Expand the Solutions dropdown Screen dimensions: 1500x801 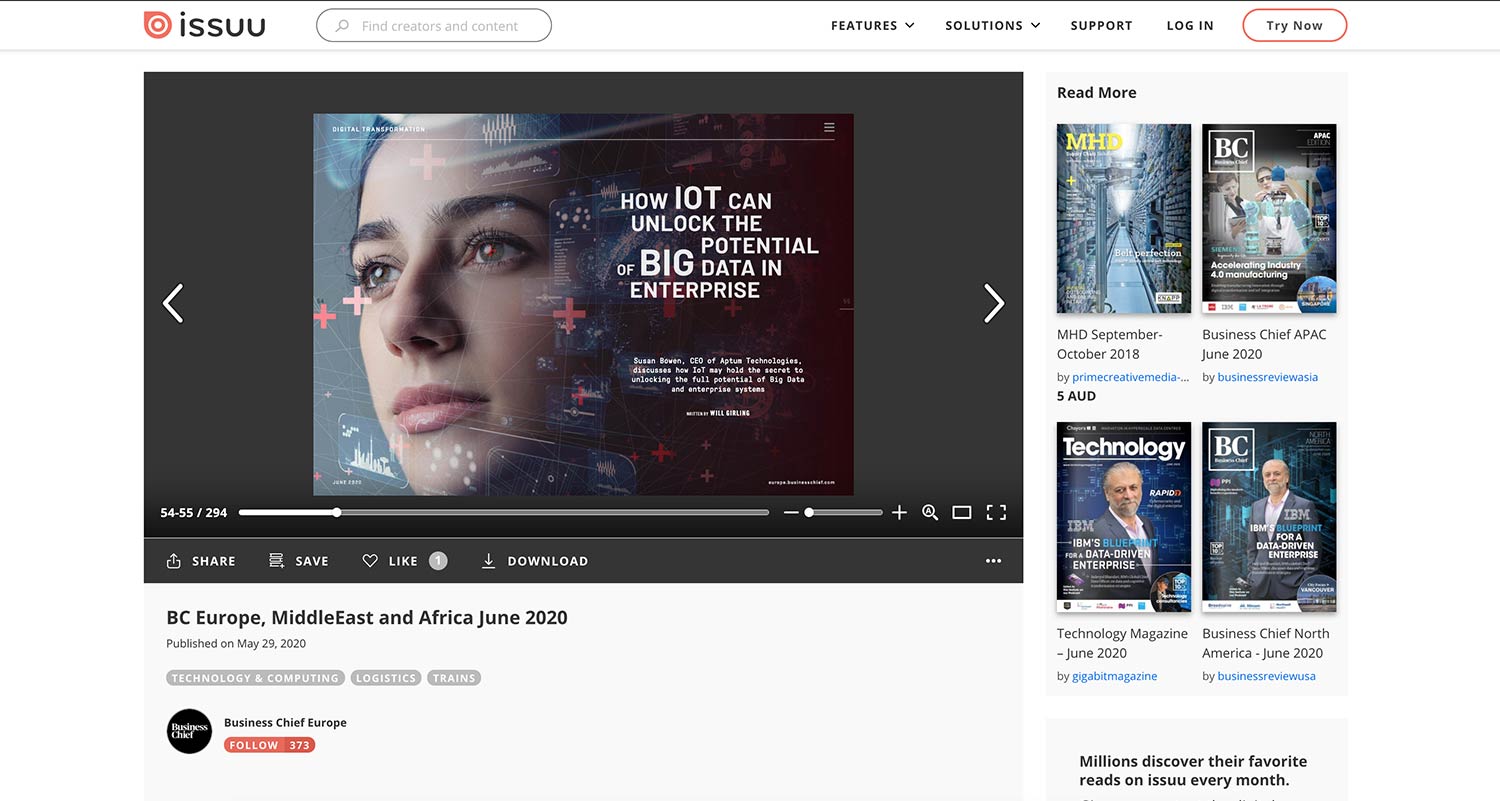992,26
